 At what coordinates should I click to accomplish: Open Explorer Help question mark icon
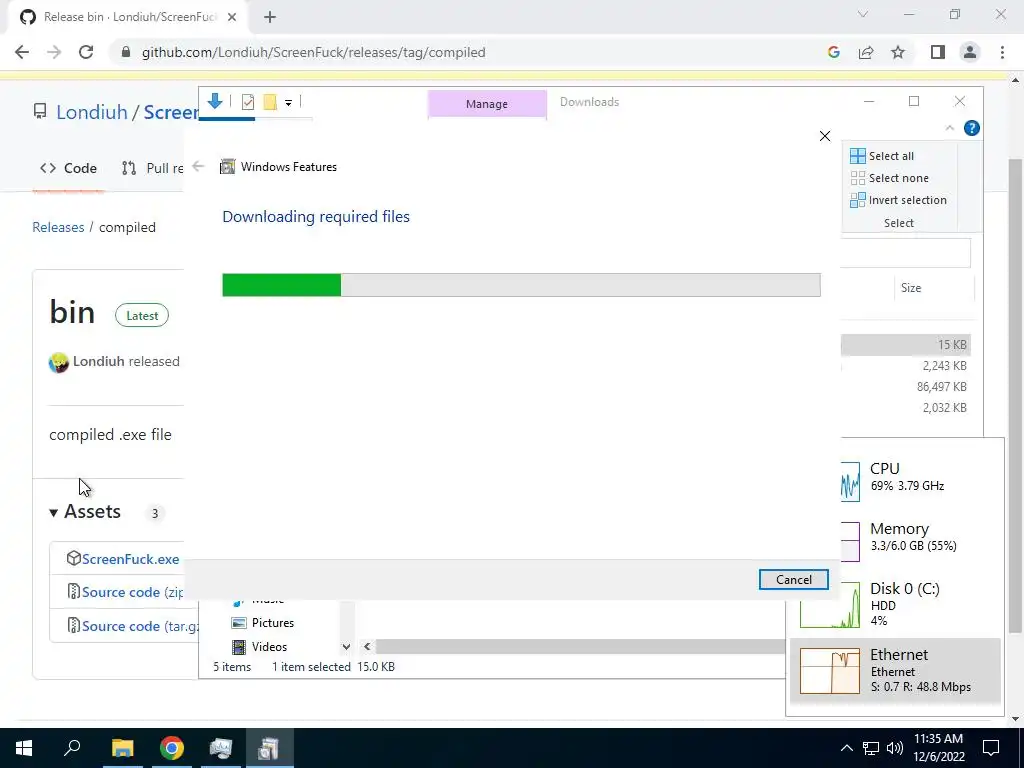972,128
